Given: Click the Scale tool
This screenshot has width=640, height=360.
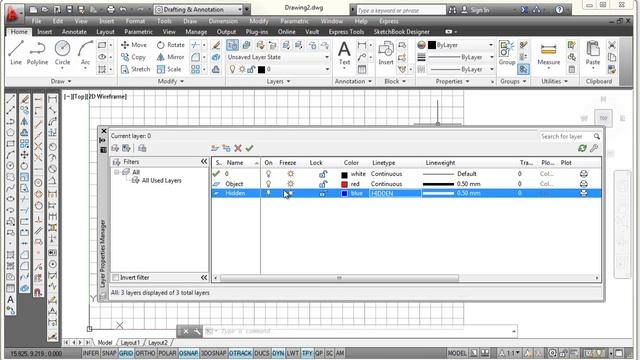Looking at the screenshot, I should pyautogui.click(x=169, y=69).
